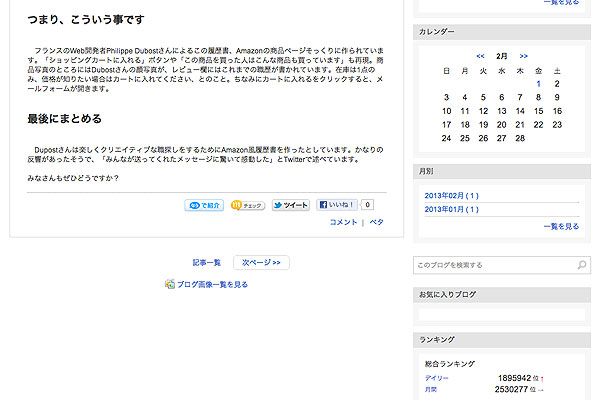Viewport: 600px width, 400px height.
Task: Click the Facebook like count box showing 0
Action: (367, 205)
